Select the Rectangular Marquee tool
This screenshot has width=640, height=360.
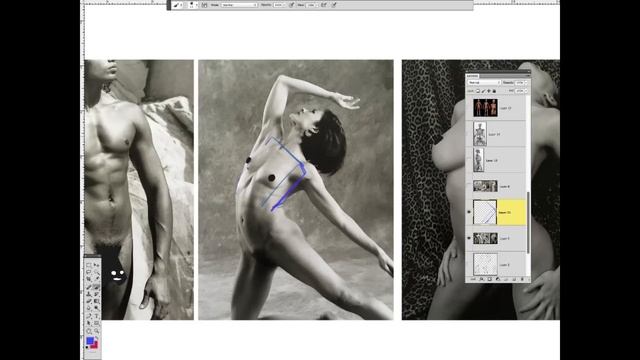coord(89,265)
